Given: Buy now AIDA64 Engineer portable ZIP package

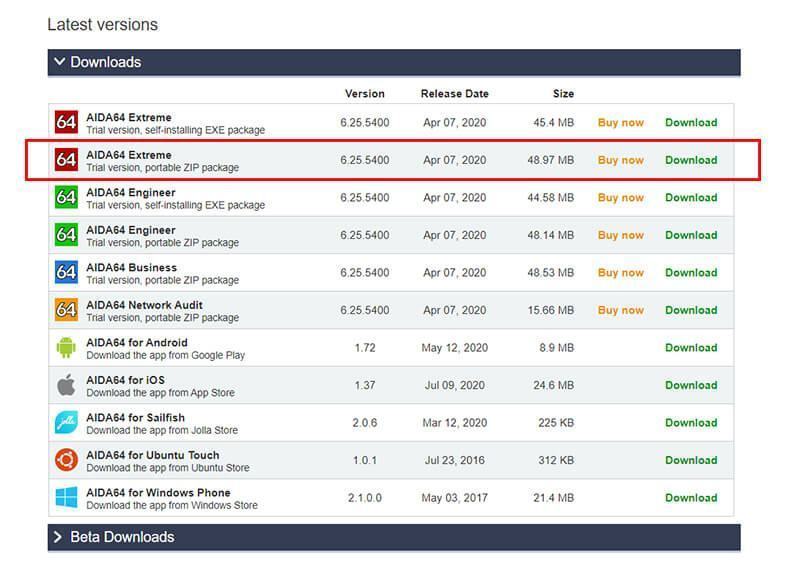Looking at the screenshot, I should 620,235.
